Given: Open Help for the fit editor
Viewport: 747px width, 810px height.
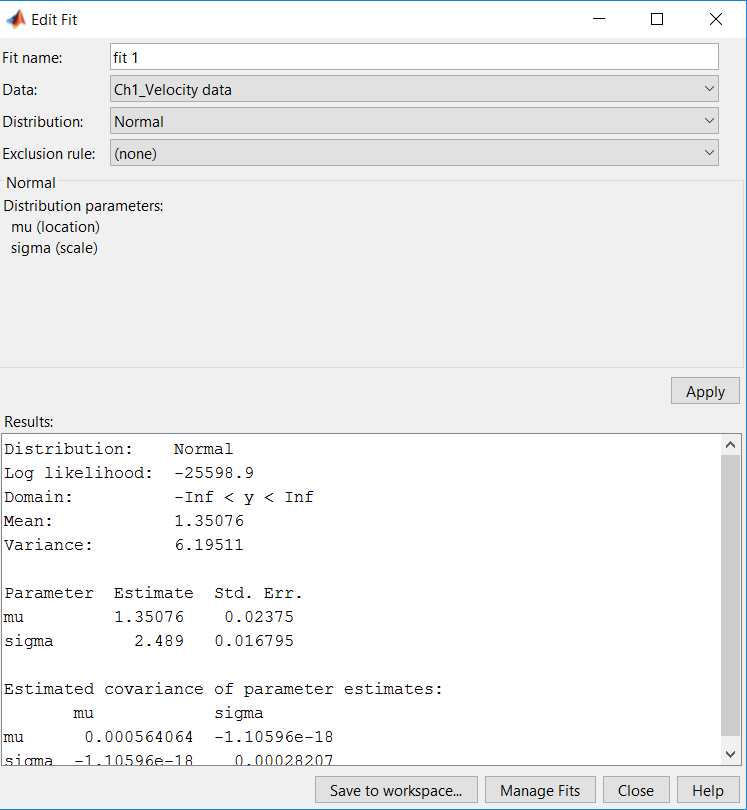Looking at the screenshot, I should point(708,790).
